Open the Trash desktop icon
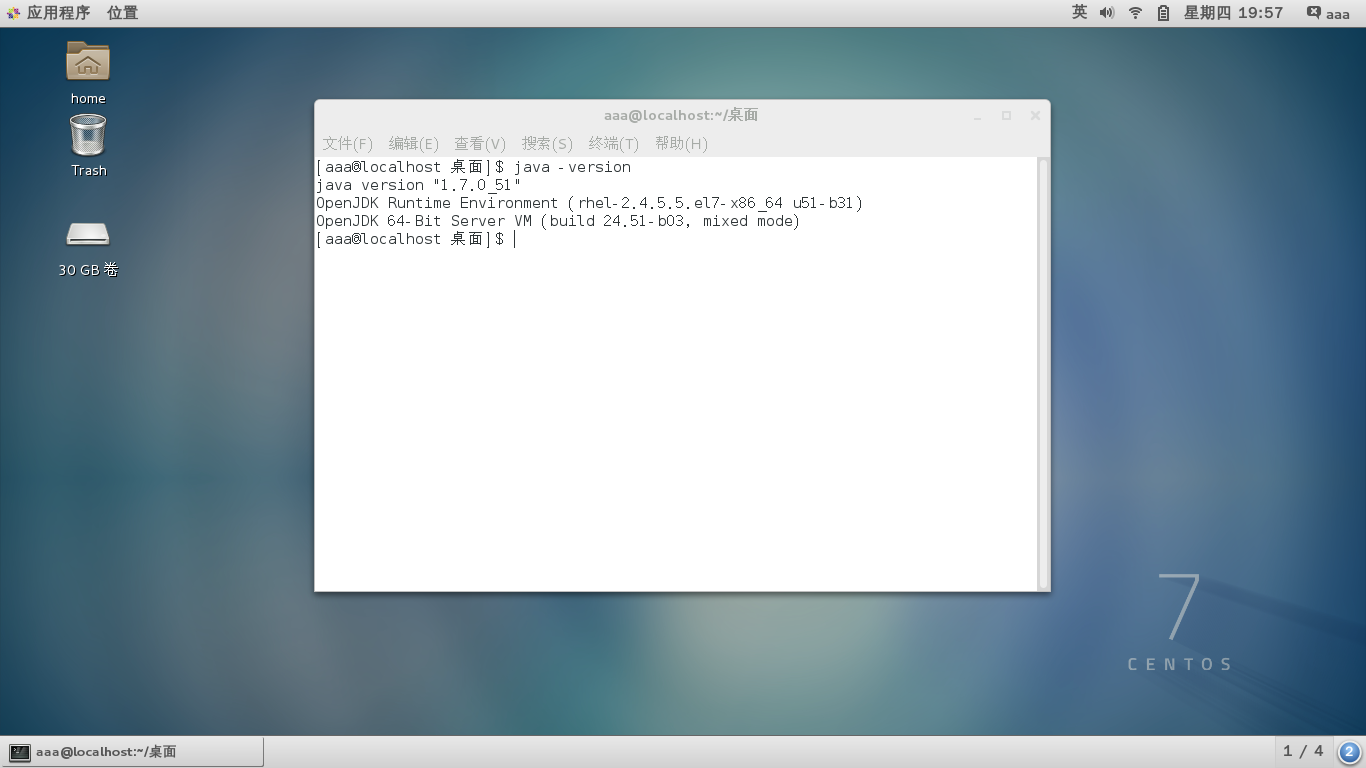Image resolution: width=1366 pixels, height=768 pixels. 88,135
